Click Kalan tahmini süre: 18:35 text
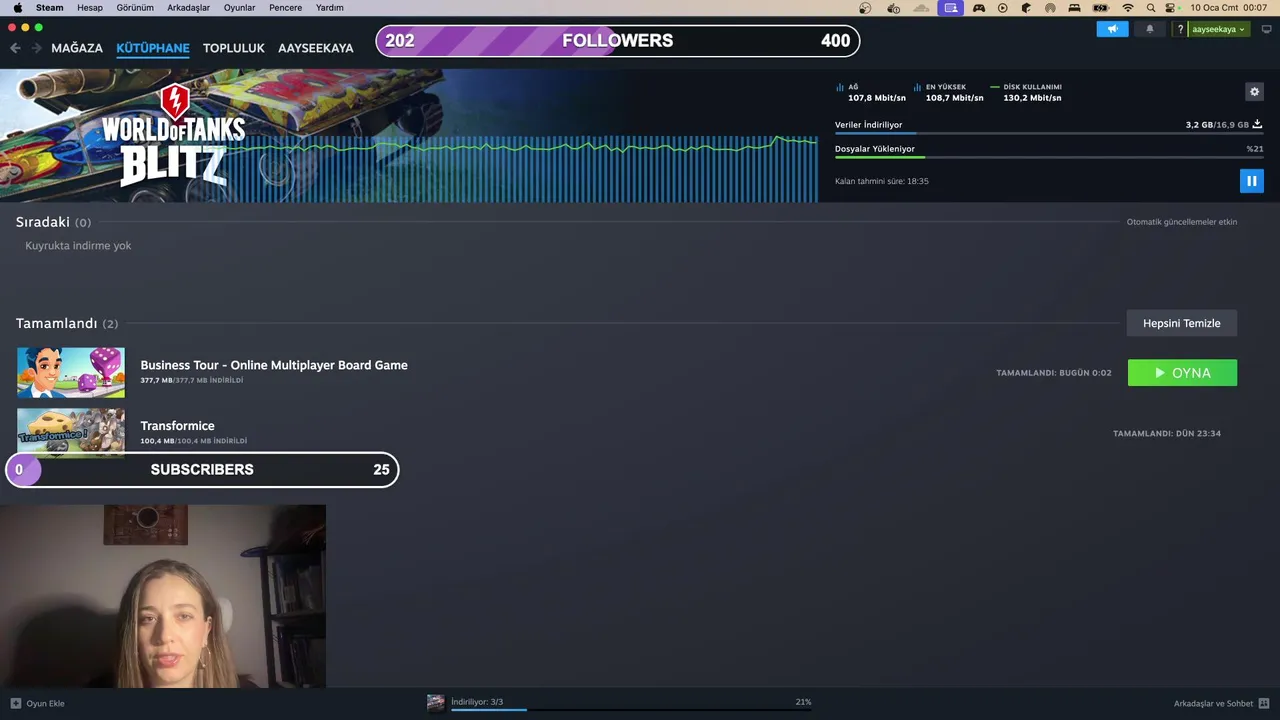The height and width of the screenshot is (720, 1280). click(882, 181)
